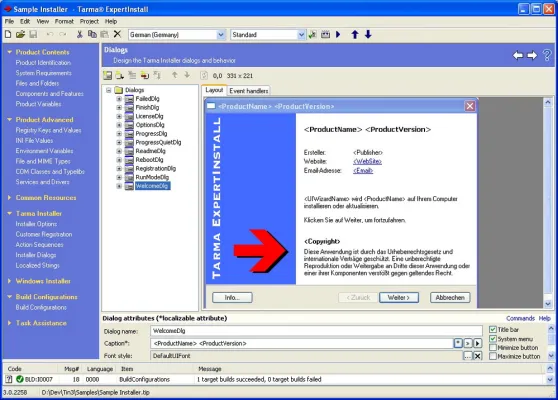Click the New project icon

pos(8,34)
